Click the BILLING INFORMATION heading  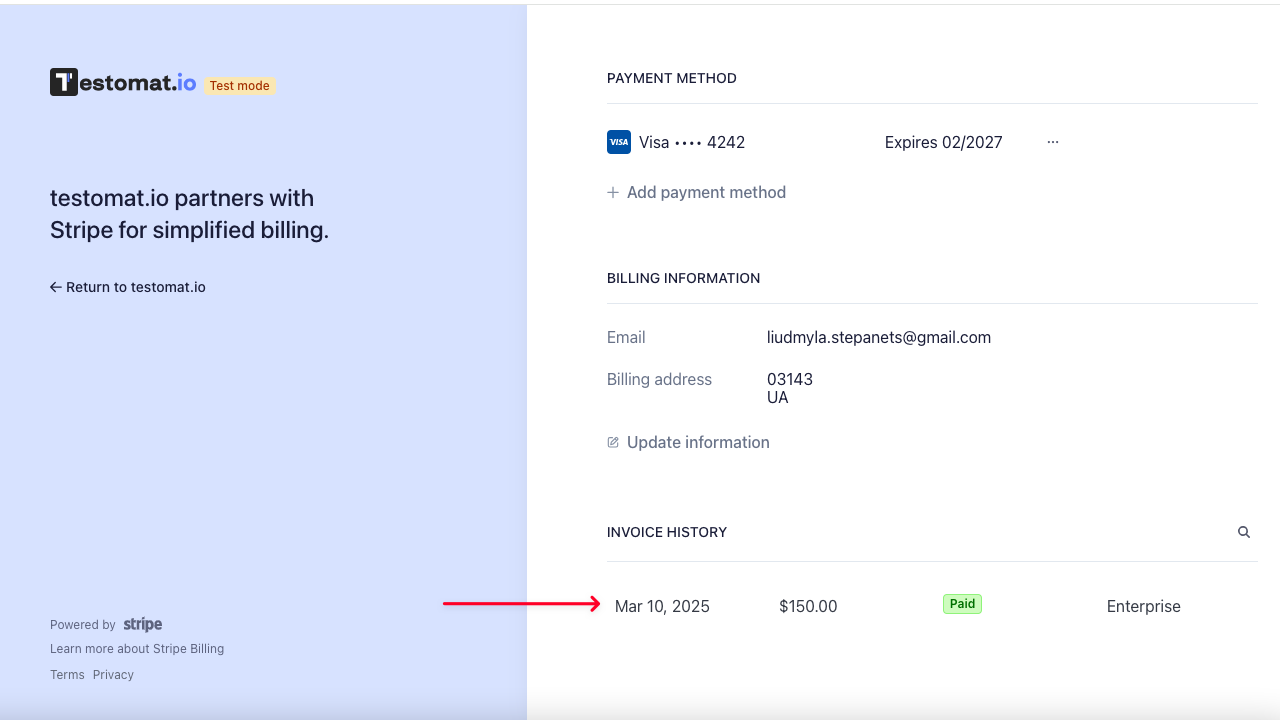(x=684, y=278)
